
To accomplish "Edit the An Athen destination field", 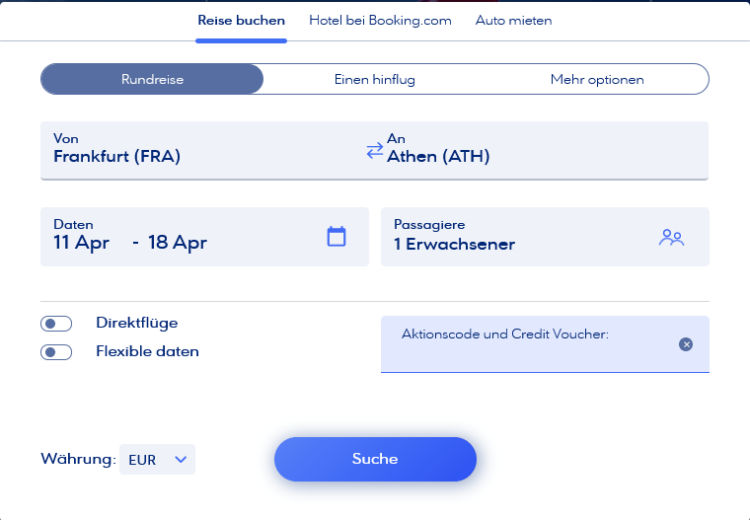I will tap(540, 150).
